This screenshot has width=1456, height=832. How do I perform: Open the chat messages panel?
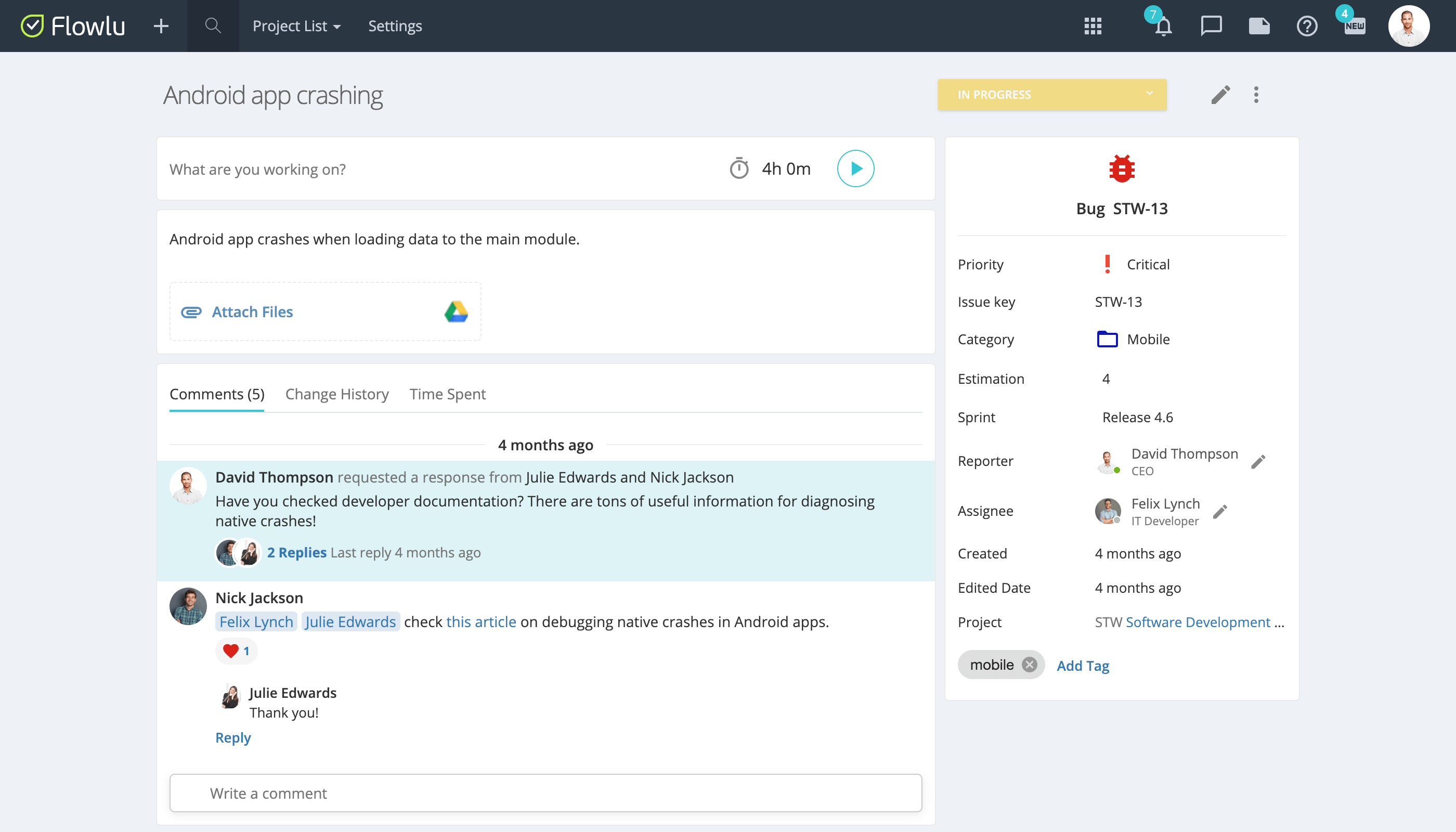[1211, 27]
